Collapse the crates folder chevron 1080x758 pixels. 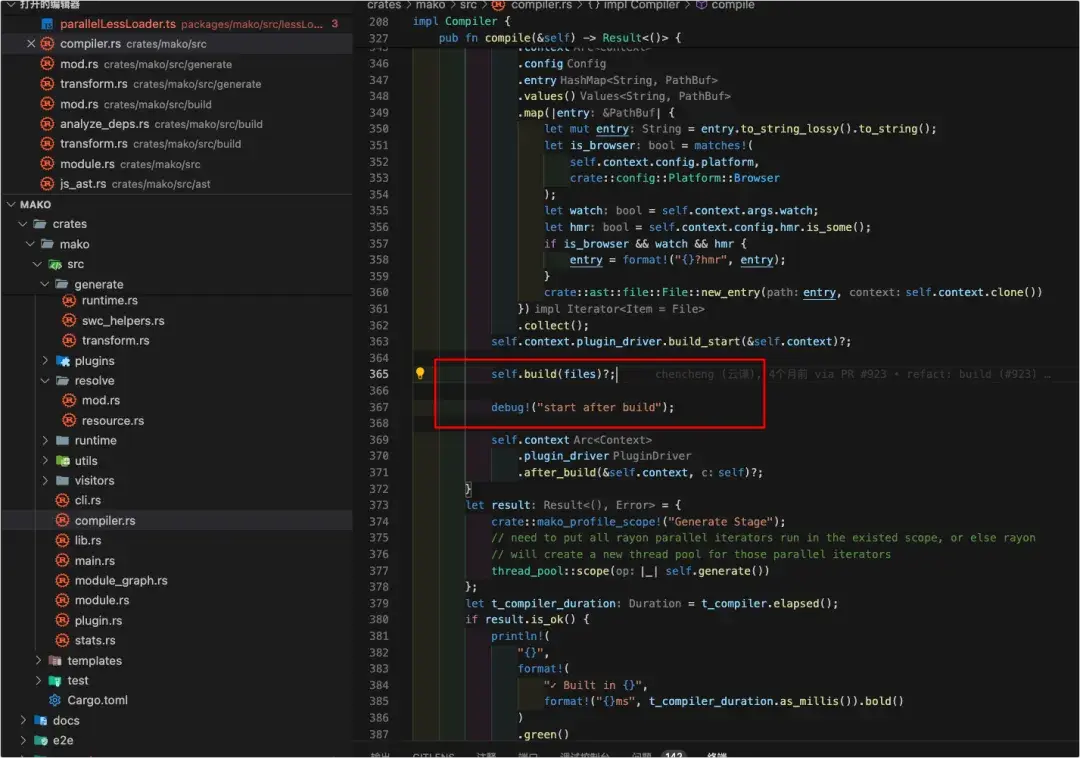[x=23, y=224]
